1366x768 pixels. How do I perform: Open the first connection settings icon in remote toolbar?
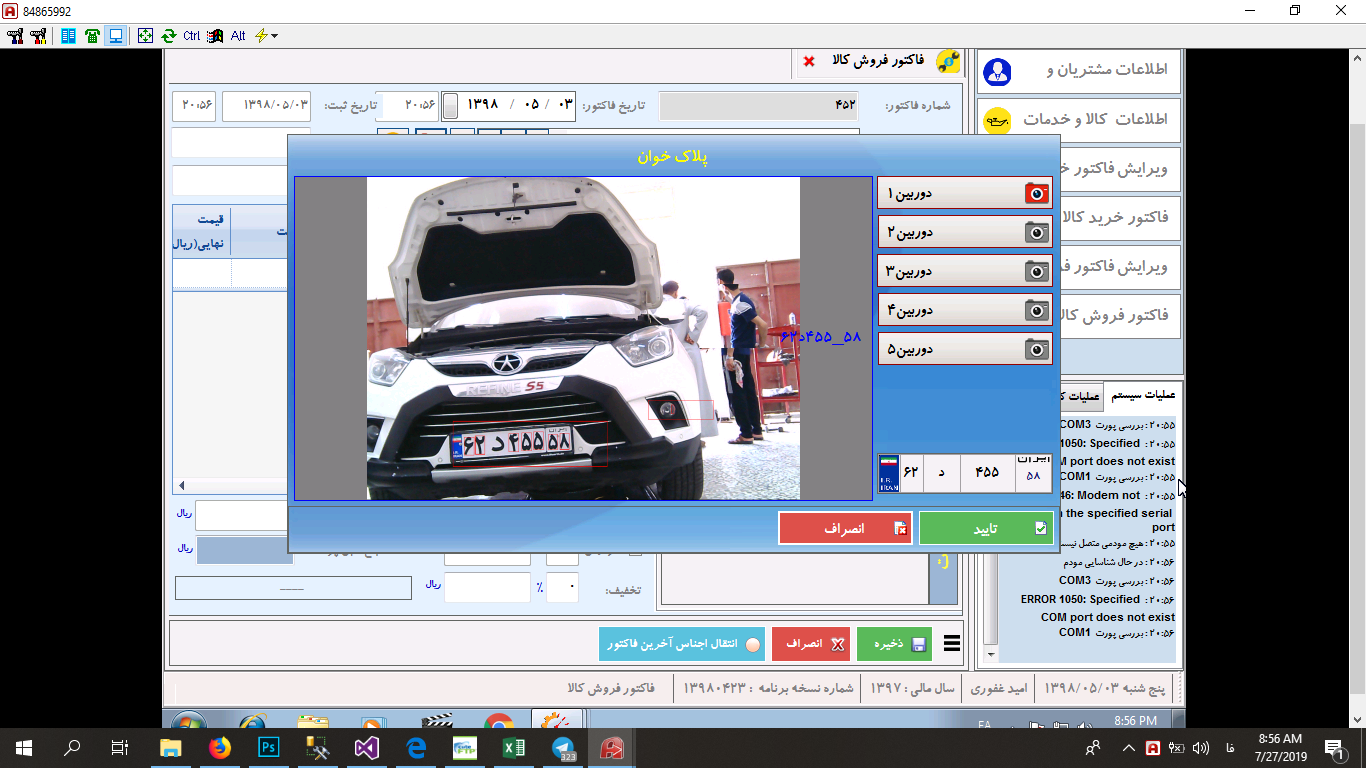click(x=15, y=36)
